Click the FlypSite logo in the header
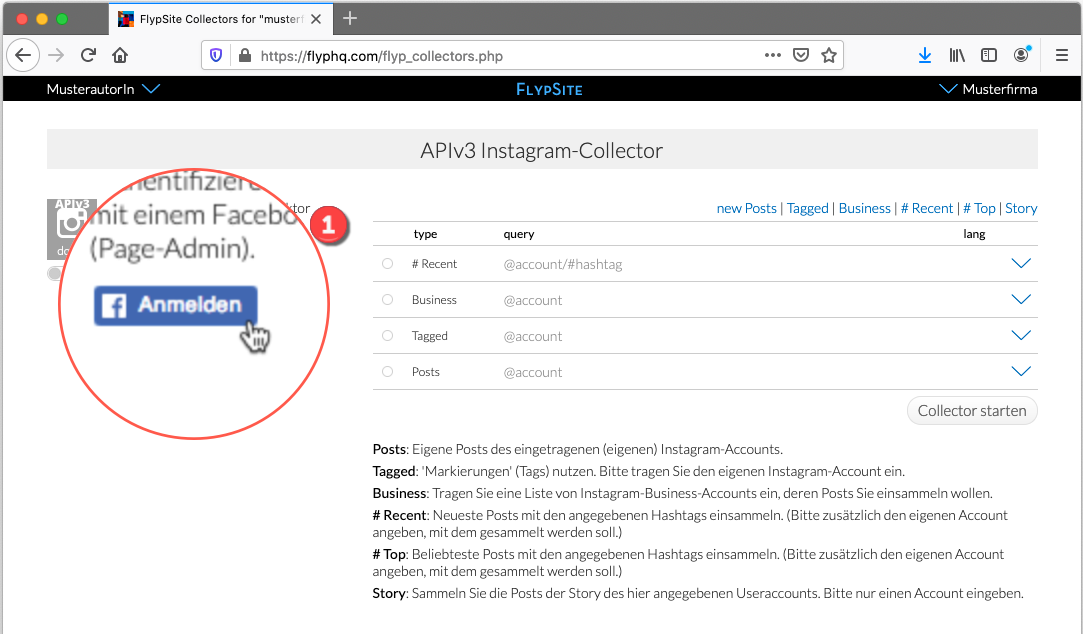The height and width of the screenshot is (634, 1083). coord(550,89)
